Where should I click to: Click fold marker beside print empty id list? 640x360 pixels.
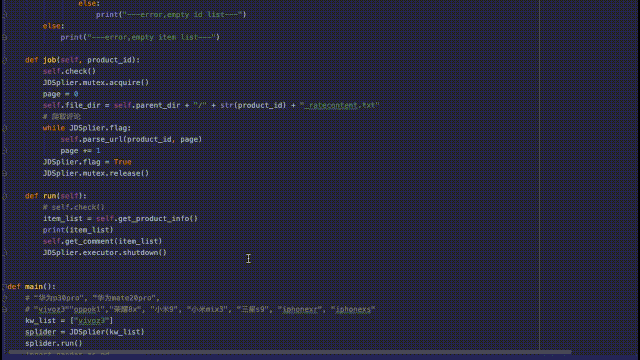[x=4, y=15]
